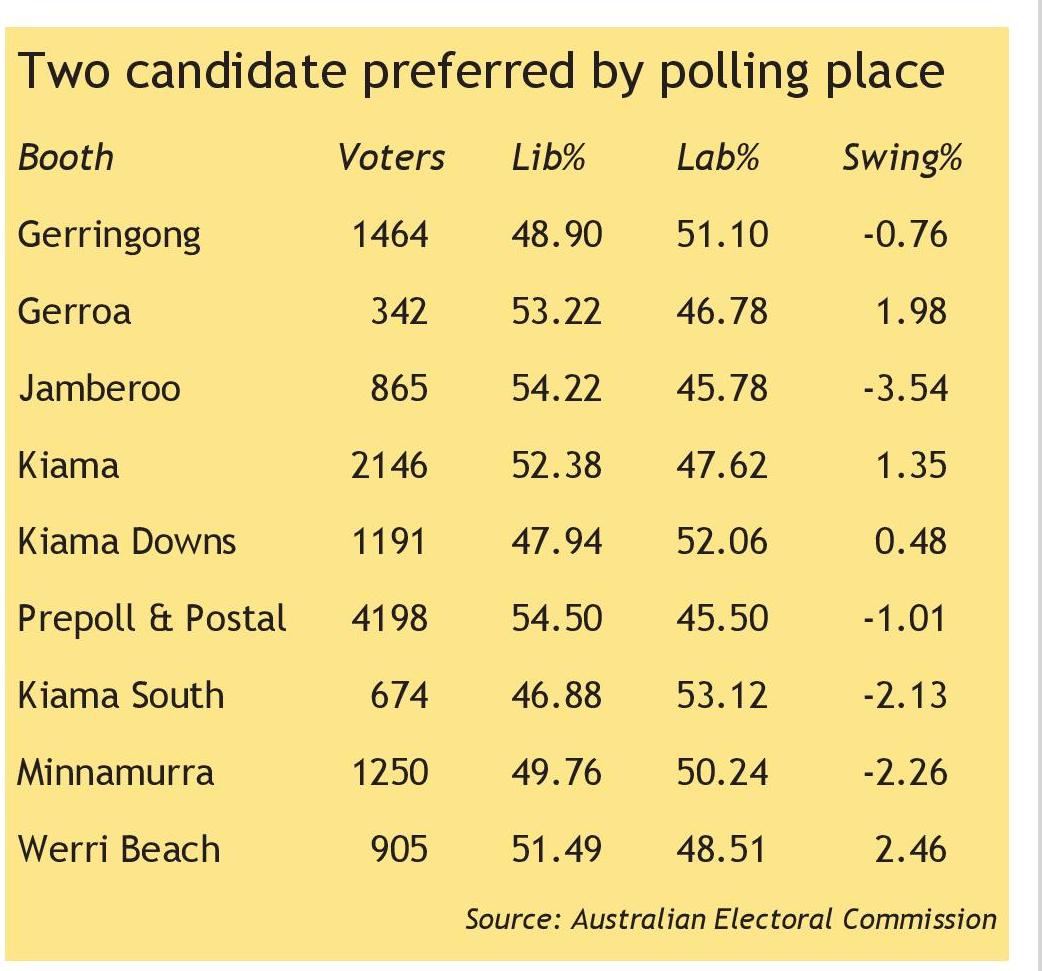This screenshot has width=1042, height=971.
Task: Select the Prepoll & Postal row label
Action: (x=152, y=619)
